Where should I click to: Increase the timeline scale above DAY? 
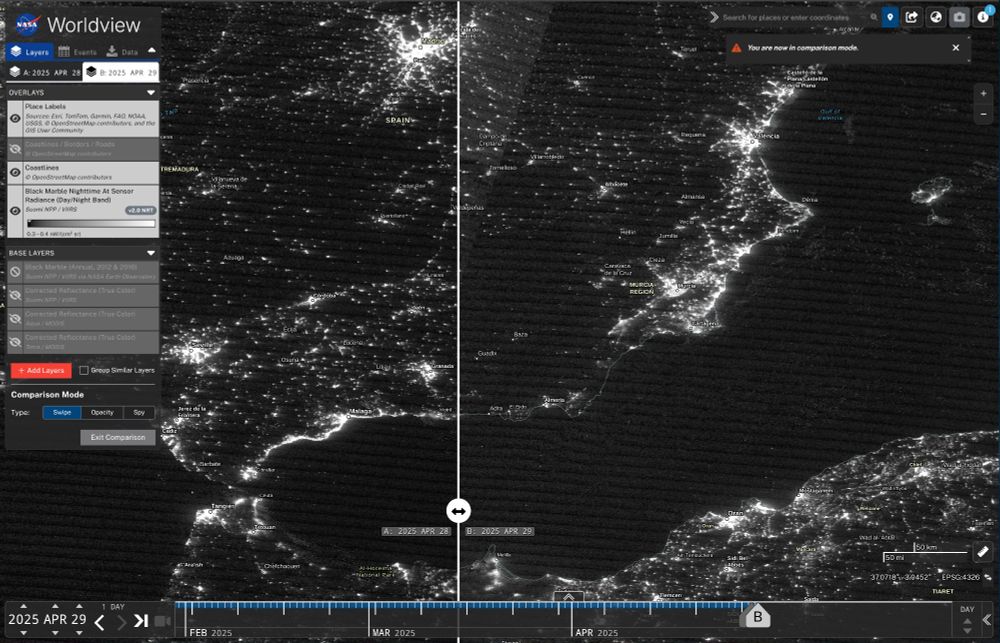coord(967,621)
